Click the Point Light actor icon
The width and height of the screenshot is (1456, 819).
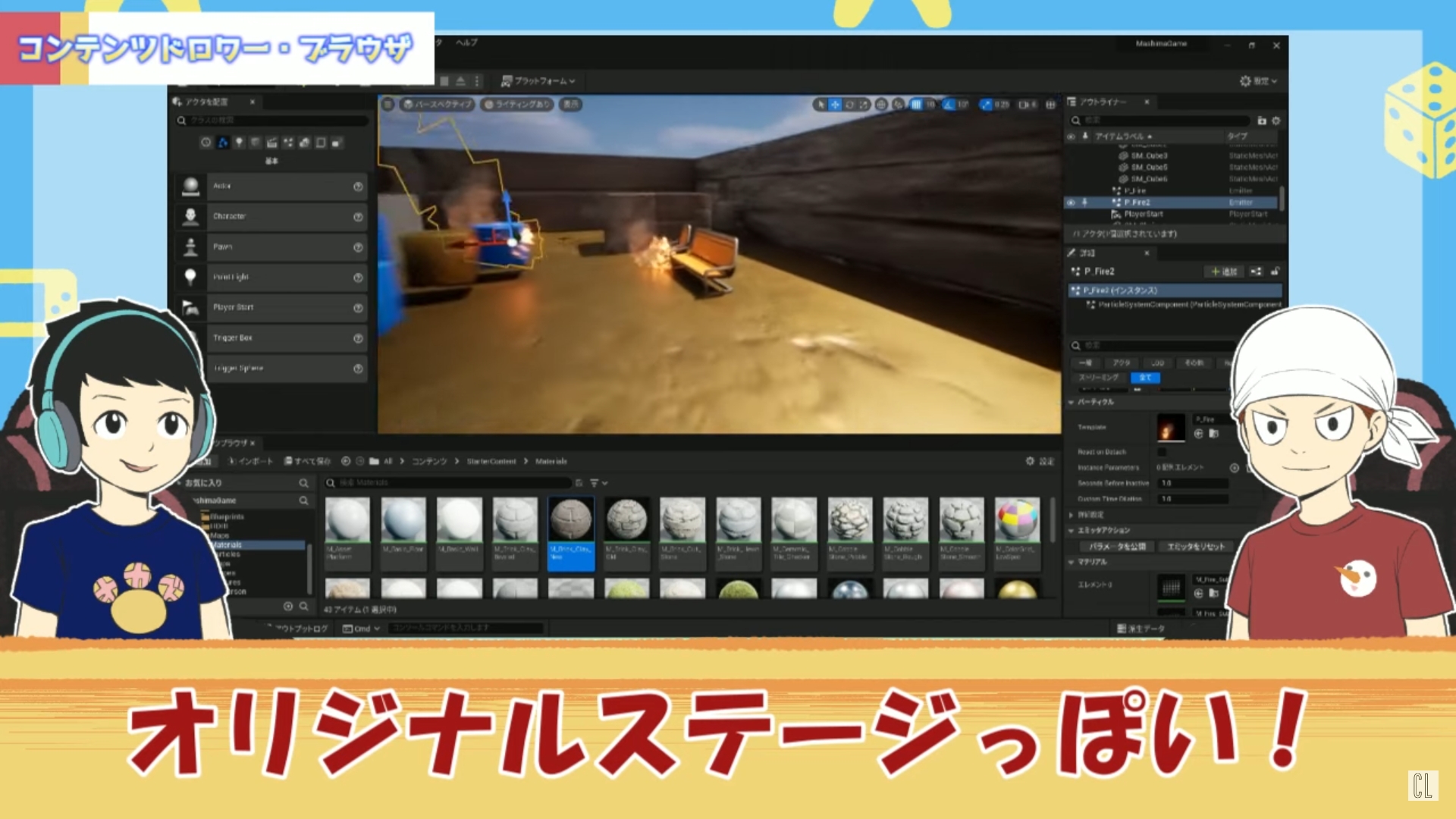[x=190, y=277]
